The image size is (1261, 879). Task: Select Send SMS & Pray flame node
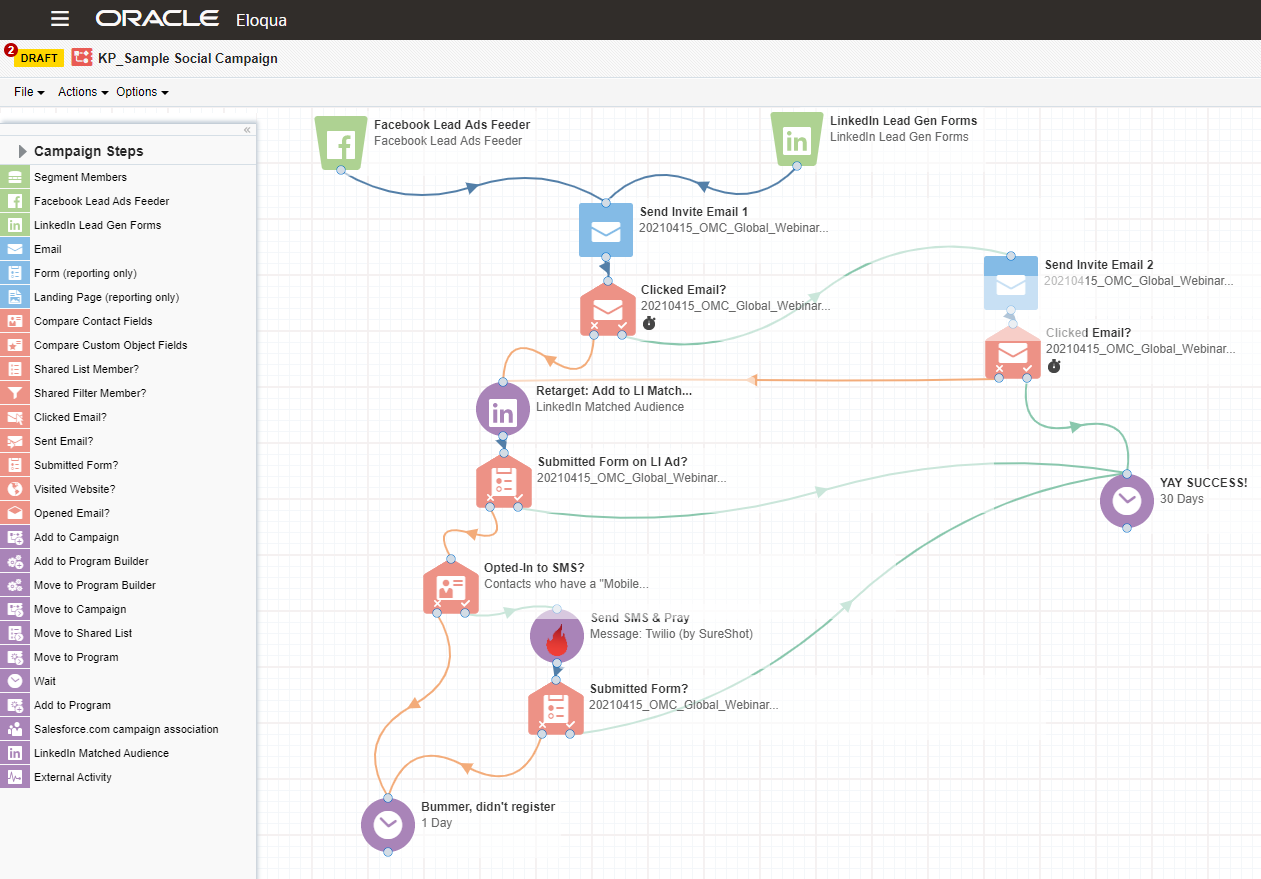coord(557,637)
